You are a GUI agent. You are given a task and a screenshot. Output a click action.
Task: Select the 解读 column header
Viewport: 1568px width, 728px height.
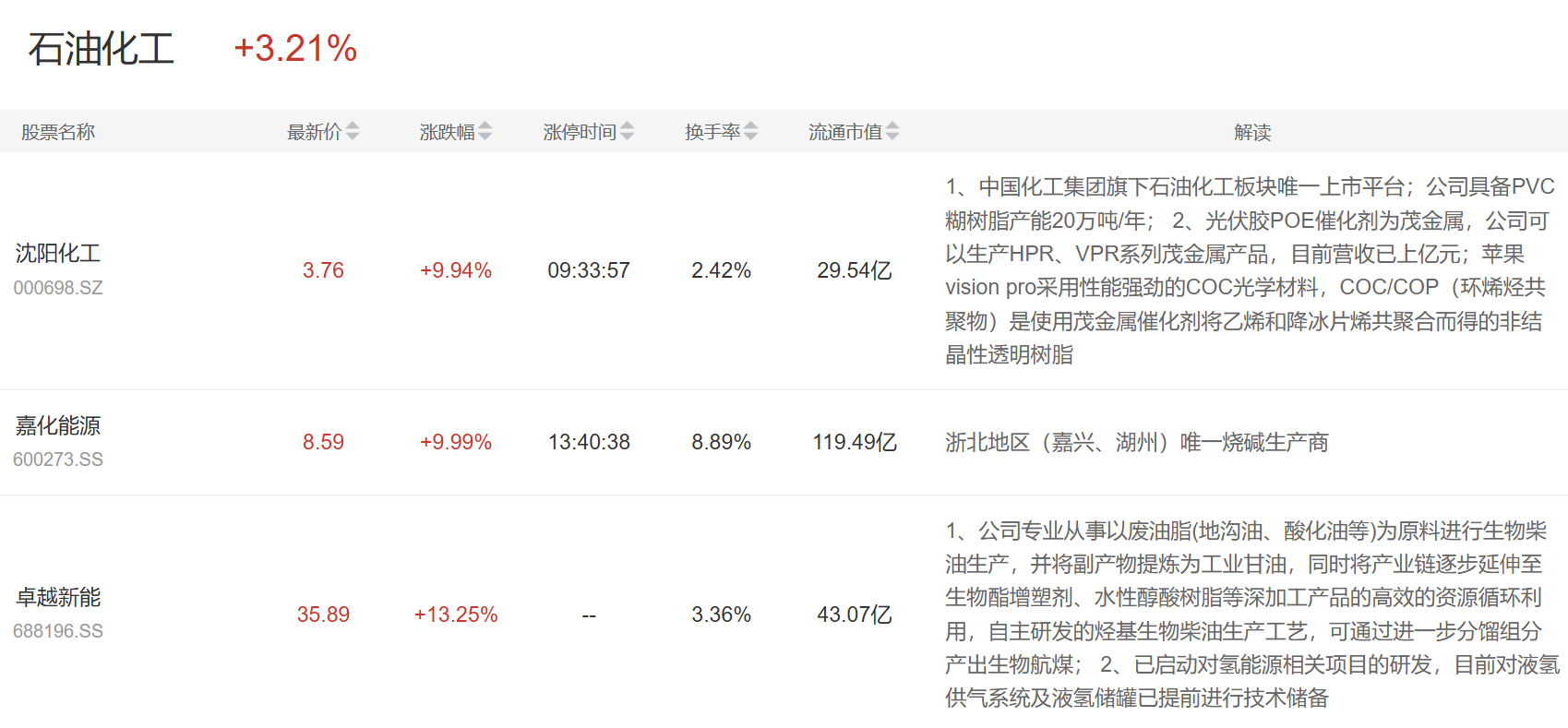pos(1252,132)
